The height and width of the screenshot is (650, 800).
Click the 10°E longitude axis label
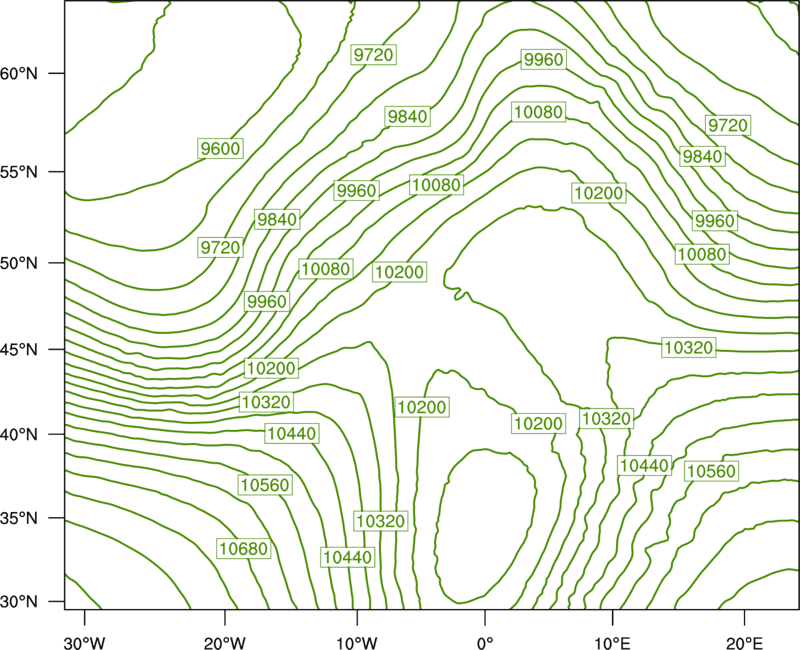[x=613, y=643]
